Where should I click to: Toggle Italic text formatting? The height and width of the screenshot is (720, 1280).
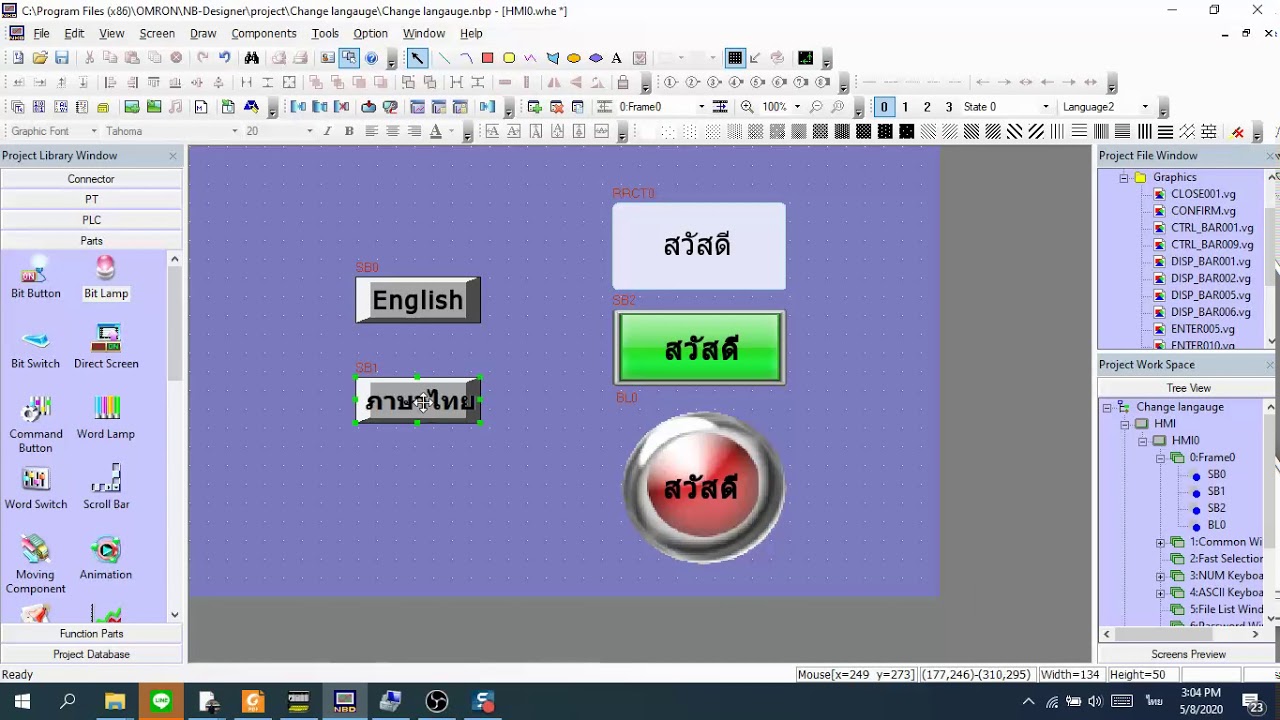tap(328, 131)
